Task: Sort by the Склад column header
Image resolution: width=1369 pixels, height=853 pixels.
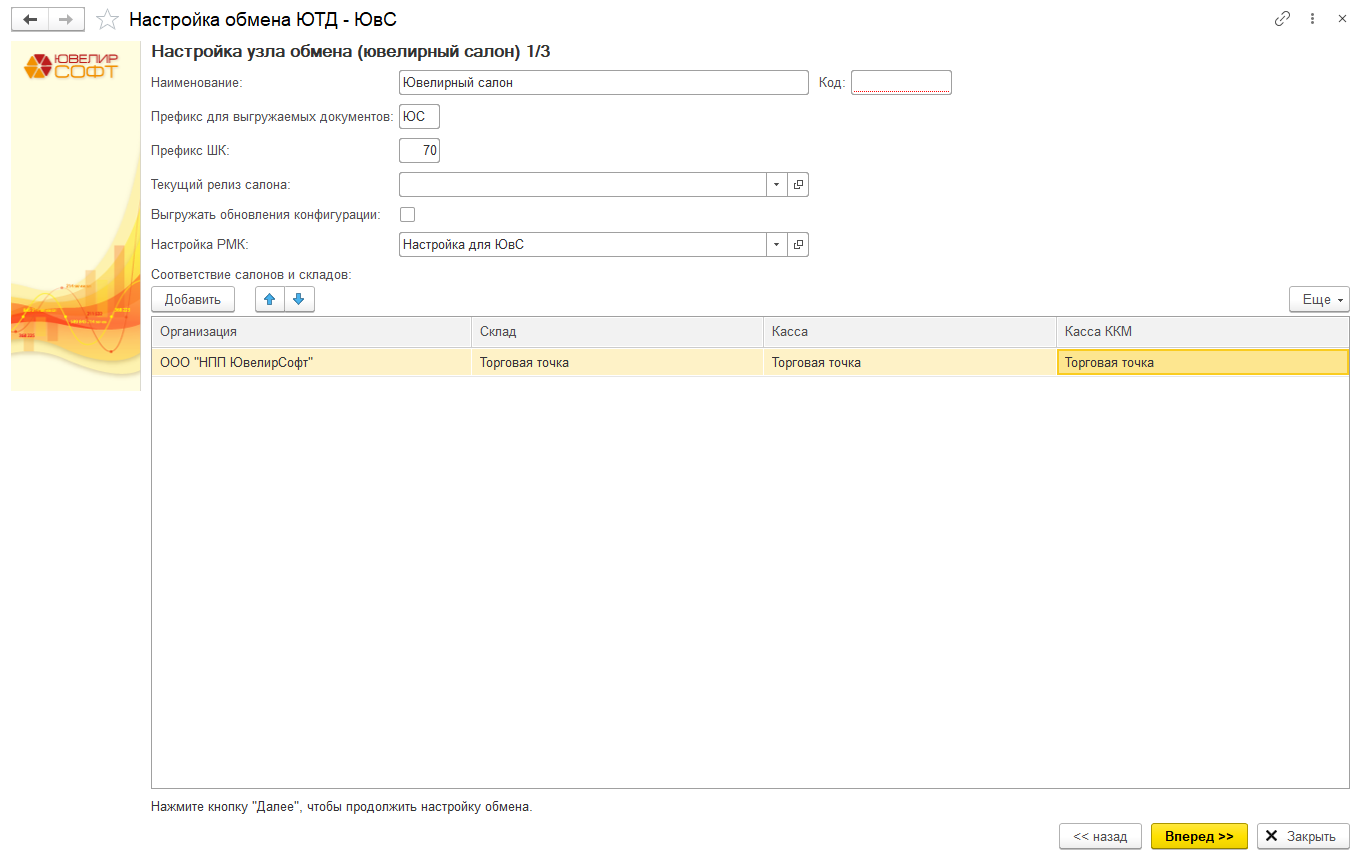Action: 617,331
